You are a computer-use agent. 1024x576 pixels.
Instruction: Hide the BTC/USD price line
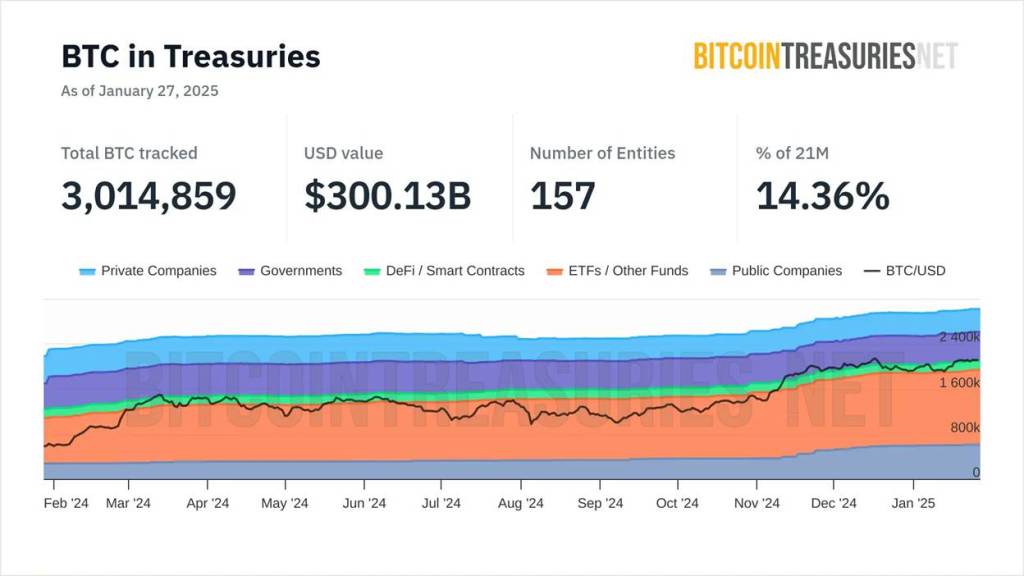click(x=915, y=271)
